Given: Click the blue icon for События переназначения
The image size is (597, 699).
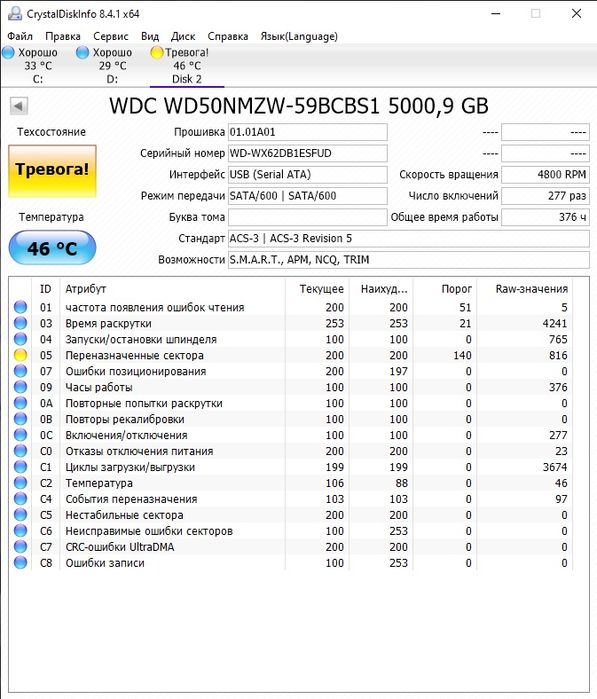Looking at the screenshot, I should 21,499.
